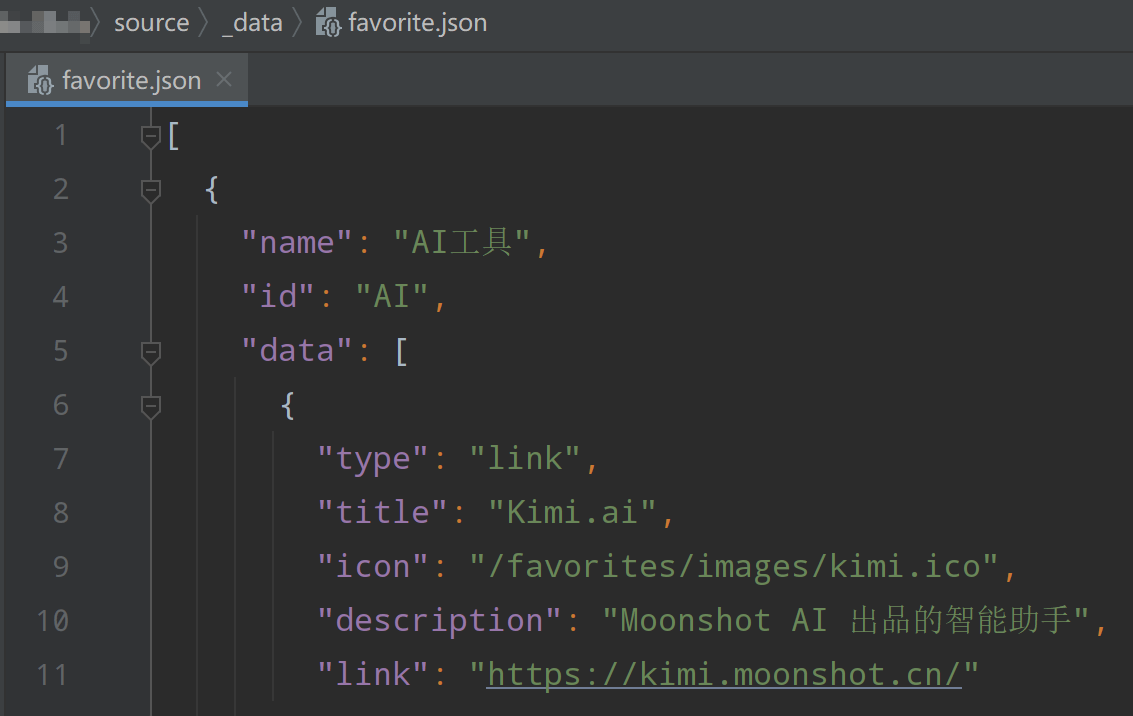Click the "Kimi.ai" title value

tap(573, 513)
